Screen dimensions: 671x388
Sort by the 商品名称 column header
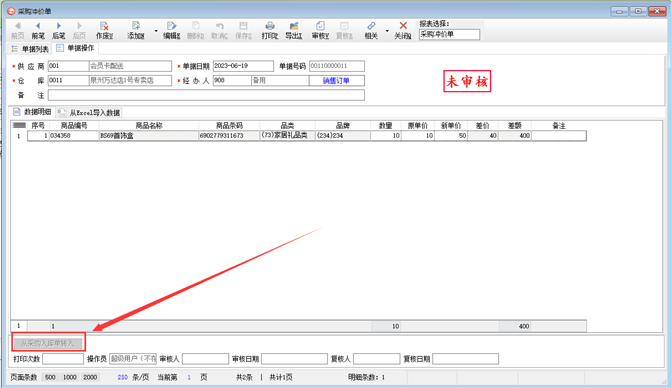[x=148, y=125]
